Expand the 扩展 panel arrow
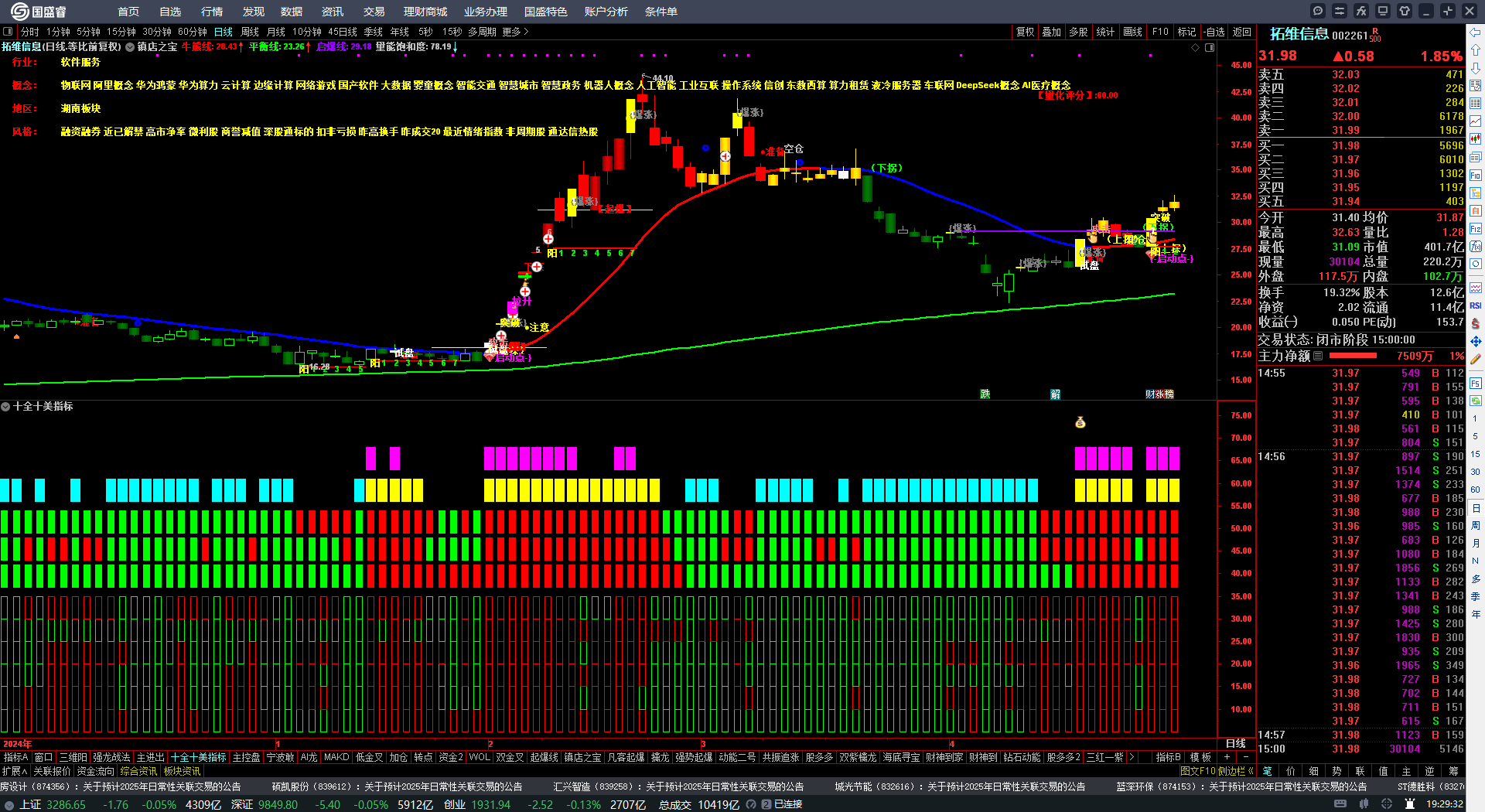The image size is (1485, 812). pyautogui.click(x=15, y=771)
